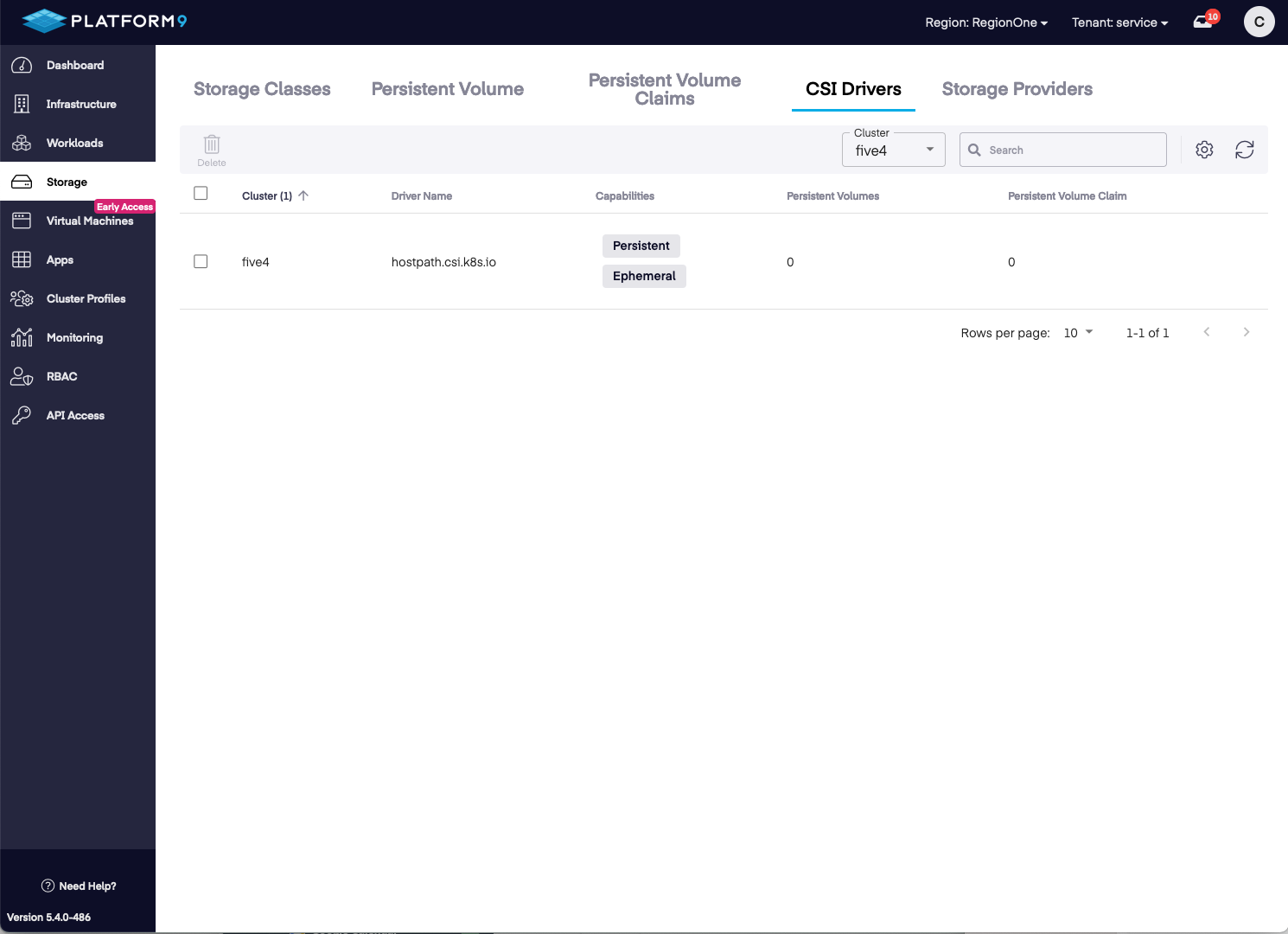This screenshot has height=934, width=1288.
Task: Open the Region selector dropdown
Action: click(985, 22)
